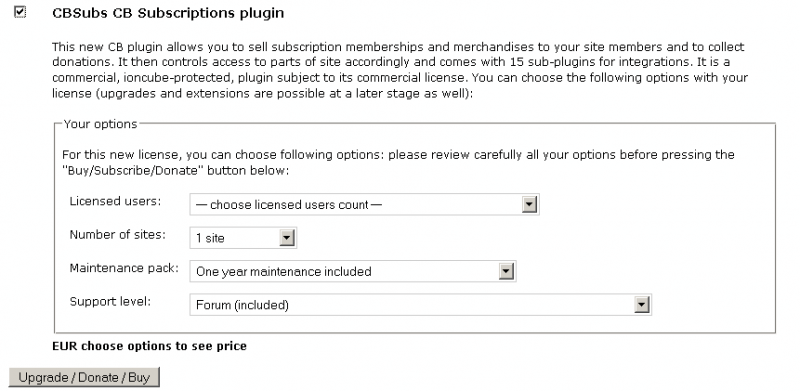Toggle the CBSubs CB Subscriptions plugin checkbox
This screenshot has width=800, height=391.
click(20, 12)
